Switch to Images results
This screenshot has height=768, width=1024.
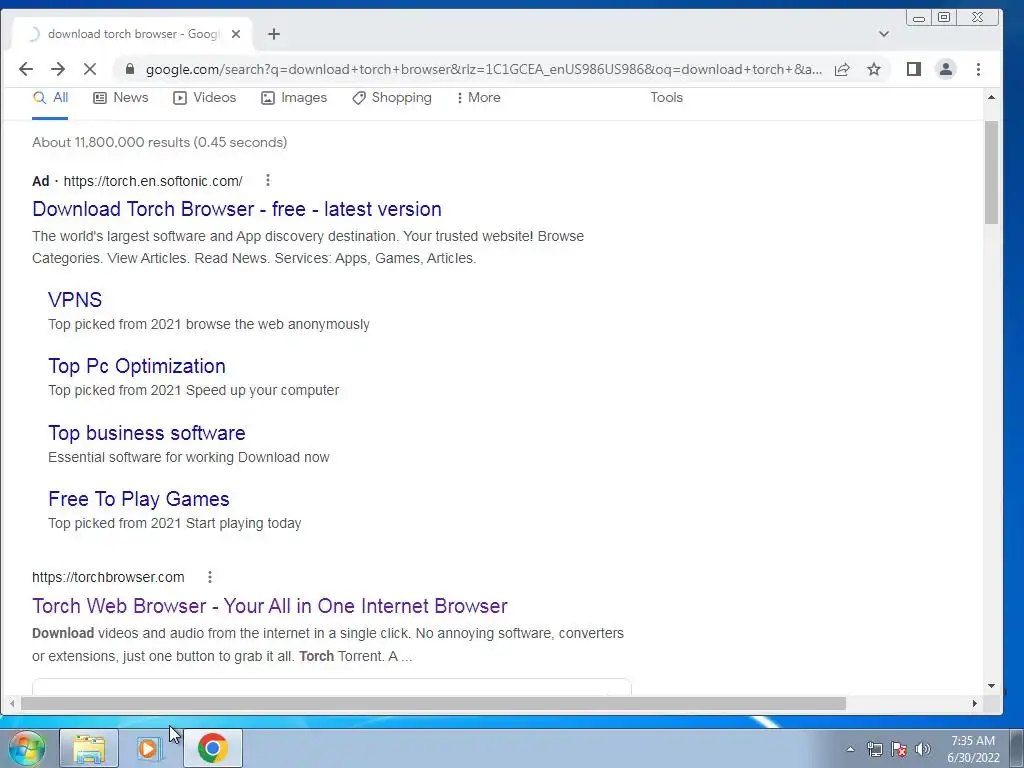(294, 98)
